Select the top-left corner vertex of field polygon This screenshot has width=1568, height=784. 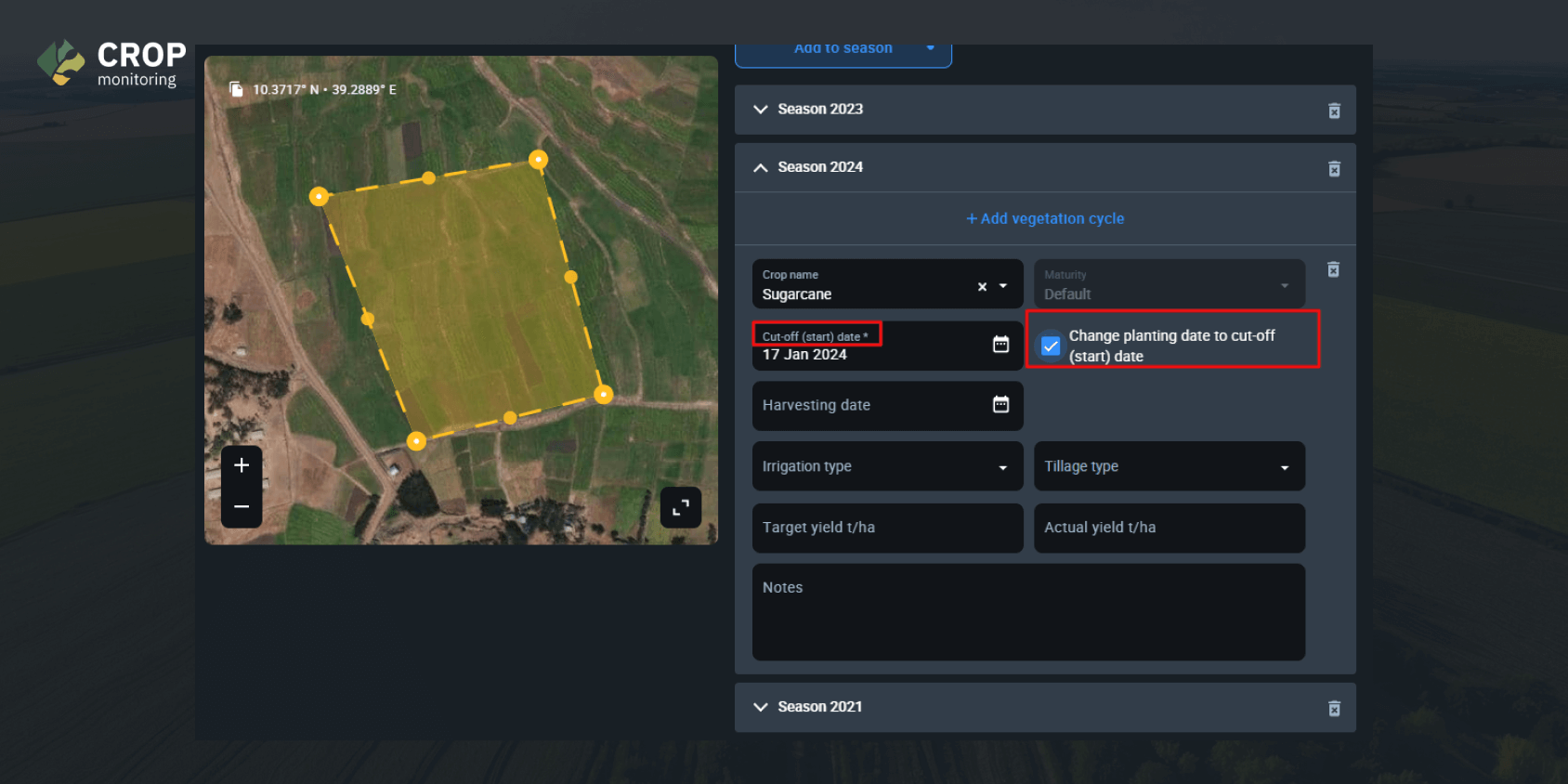[x=319, y=196]
